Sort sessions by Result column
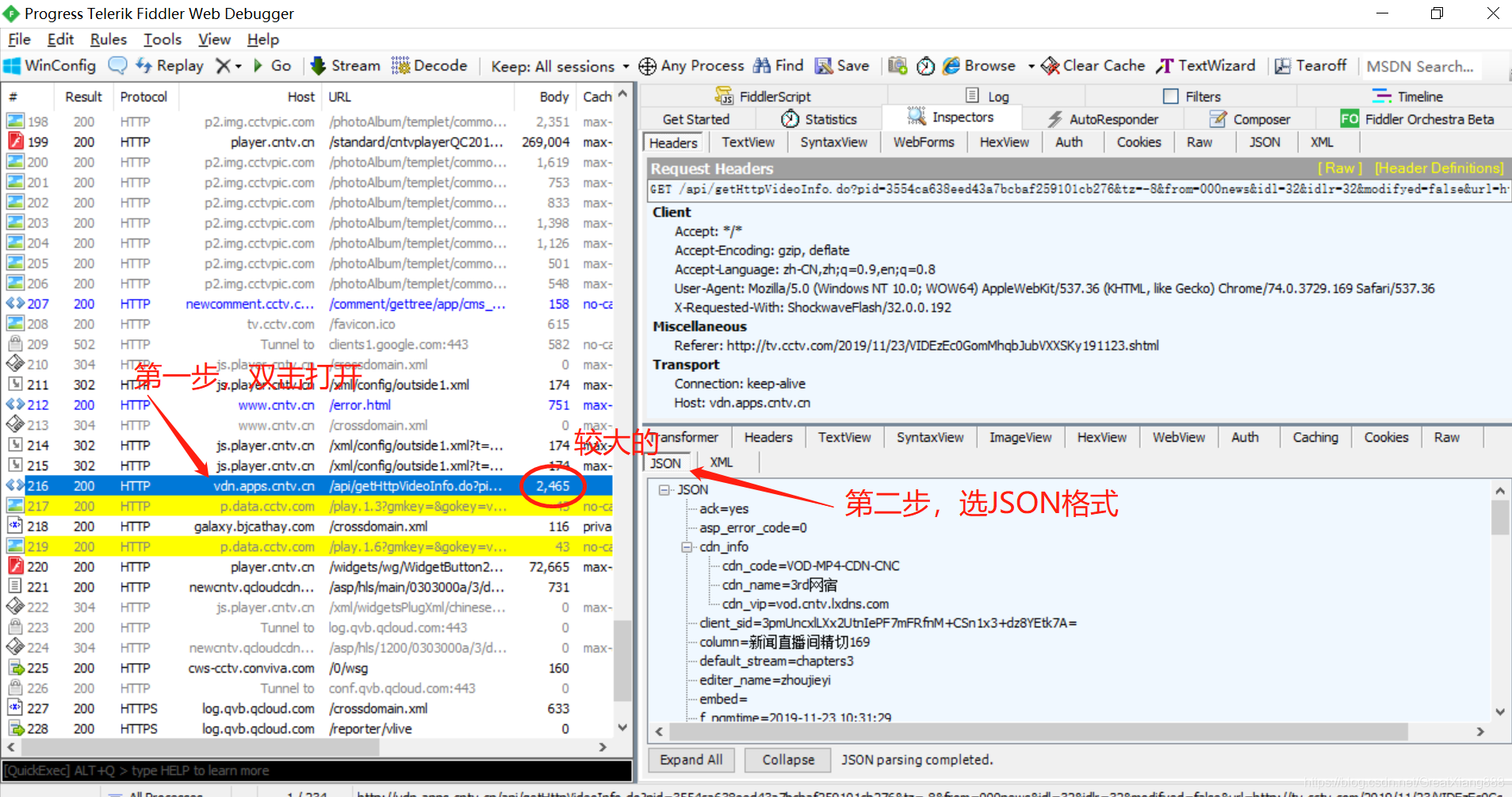This screenshot has height=797, width=1512. [x=84, y=97]
